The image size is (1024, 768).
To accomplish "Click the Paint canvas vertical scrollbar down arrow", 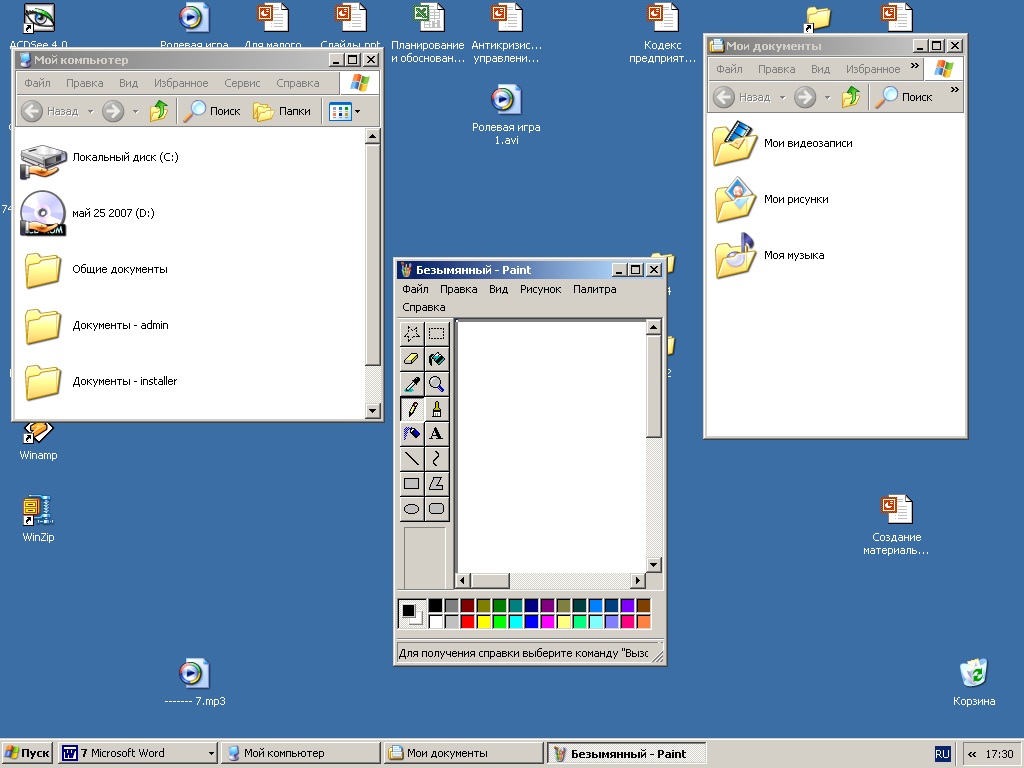I will (653, 565).
